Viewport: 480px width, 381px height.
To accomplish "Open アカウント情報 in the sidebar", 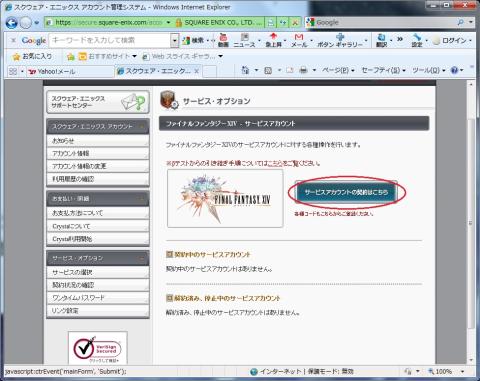I will [x=98, y=153].
